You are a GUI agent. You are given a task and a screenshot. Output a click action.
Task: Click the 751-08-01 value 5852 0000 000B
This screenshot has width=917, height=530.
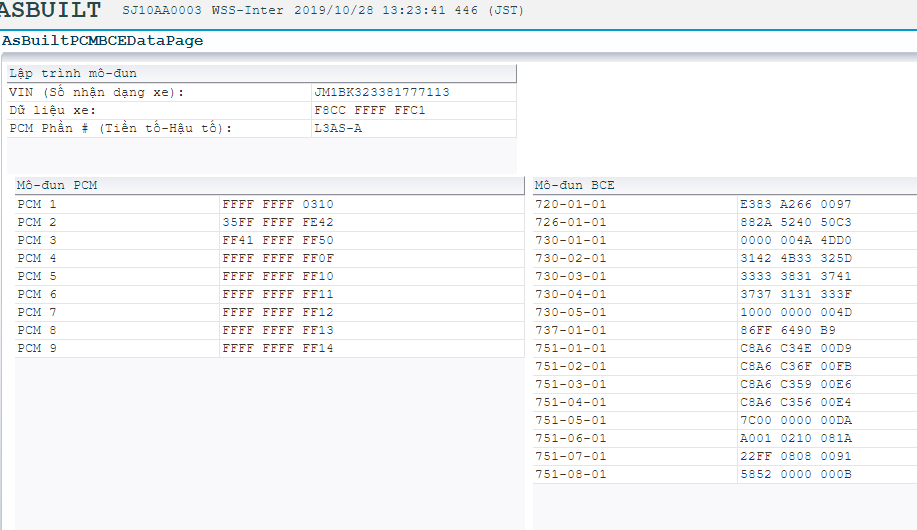(x=795, y=474)
